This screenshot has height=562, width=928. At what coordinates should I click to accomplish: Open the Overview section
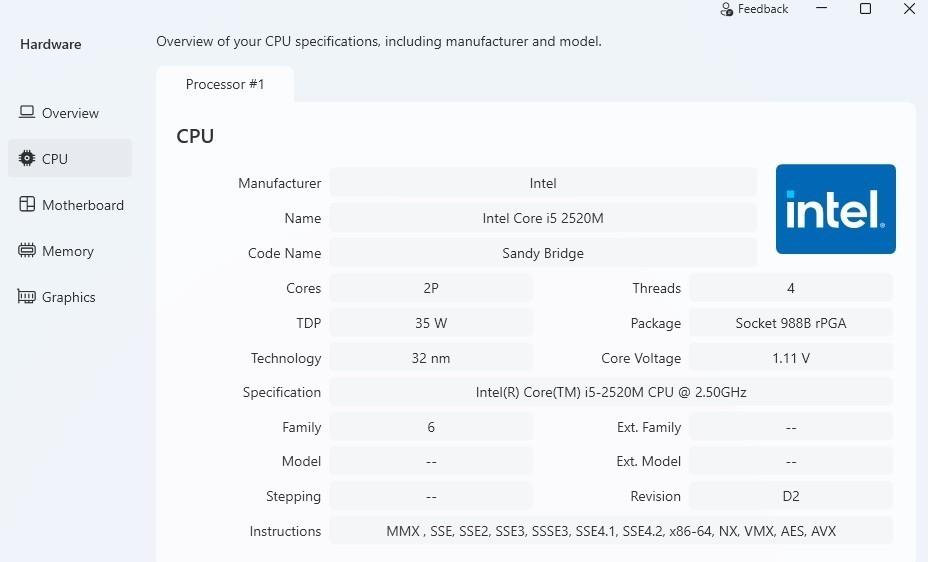(x=70, y=112)
